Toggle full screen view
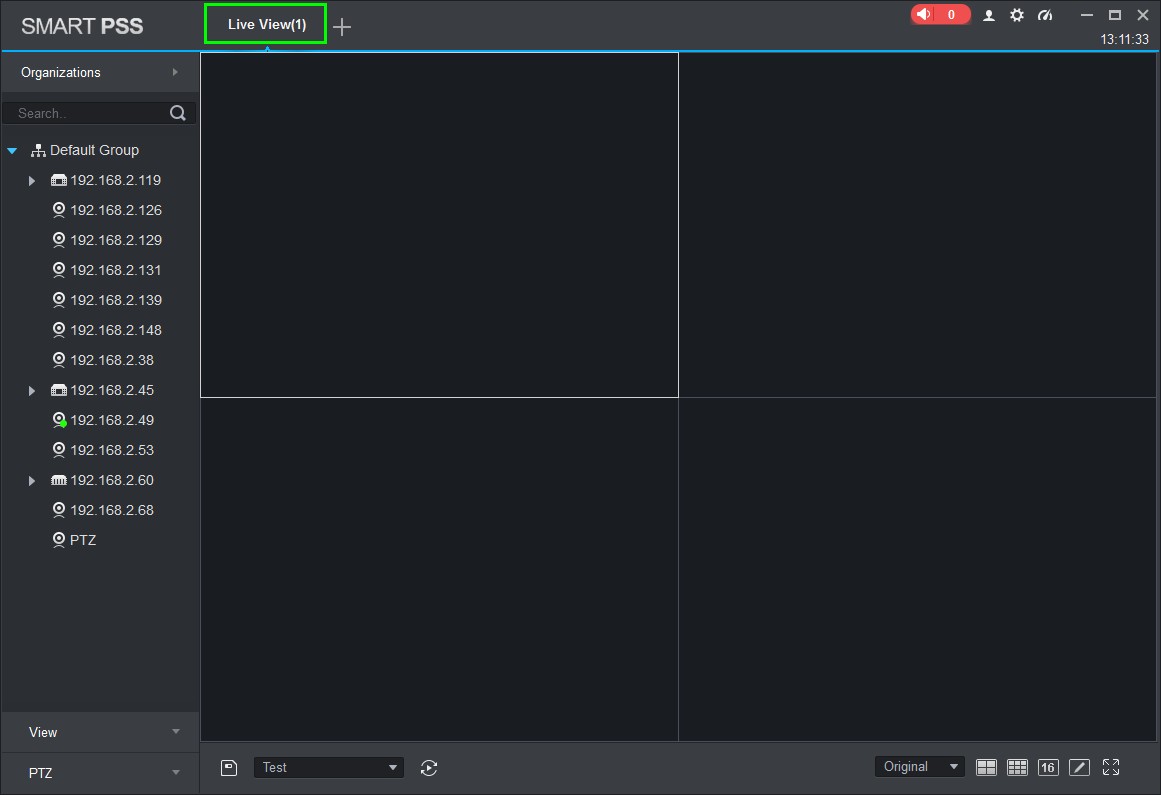This screenshot has width=1161, height=795. coord(1111,768)
